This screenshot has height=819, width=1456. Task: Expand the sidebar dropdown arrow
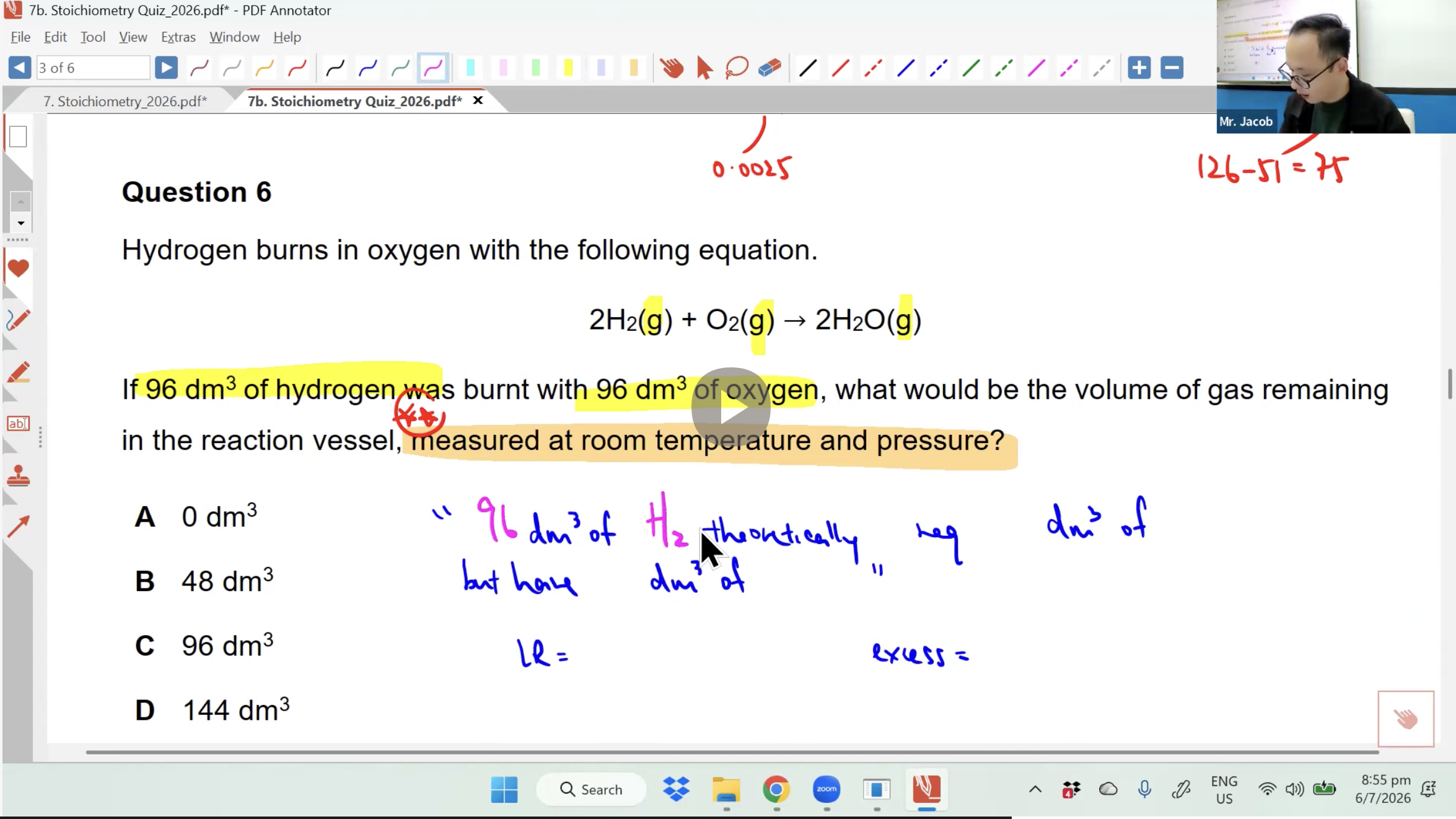[20, 223]
